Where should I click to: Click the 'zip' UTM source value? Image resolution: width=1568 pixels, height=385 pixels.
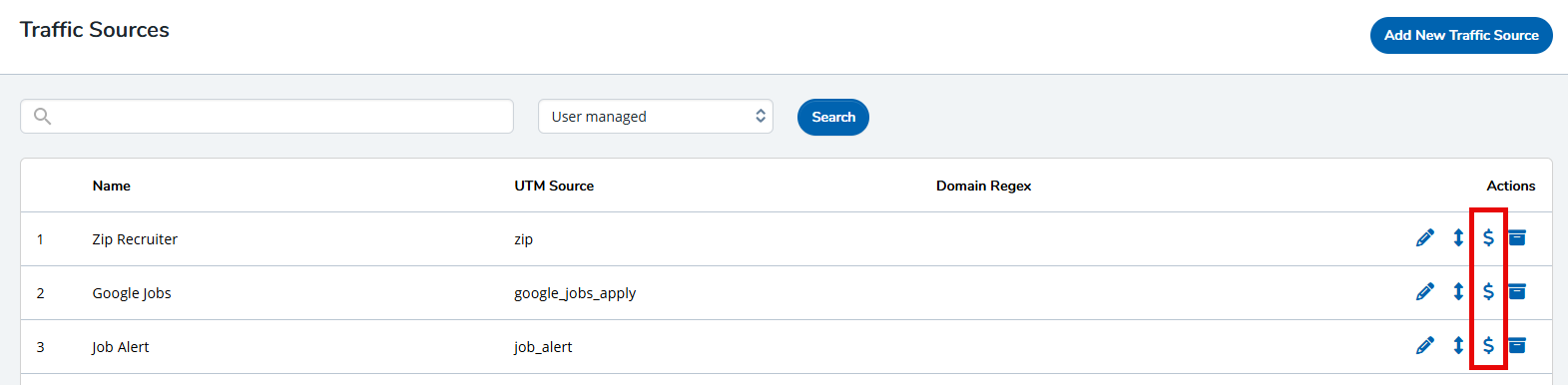(x=524, y=239)
